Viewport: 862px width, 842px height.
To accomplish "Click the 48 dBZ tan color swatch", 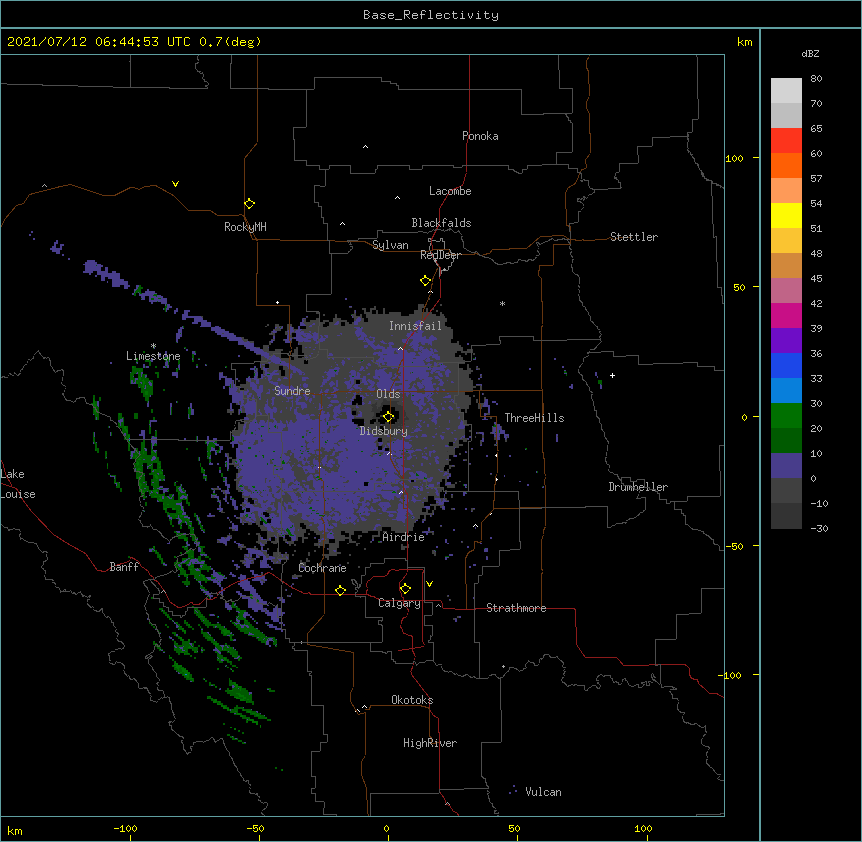I will [x=786, y=265].
